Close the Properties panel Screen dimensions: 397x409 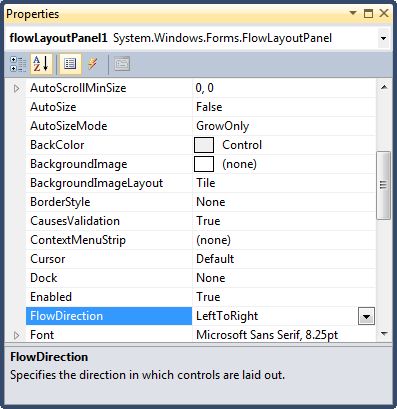coord(384,13)
